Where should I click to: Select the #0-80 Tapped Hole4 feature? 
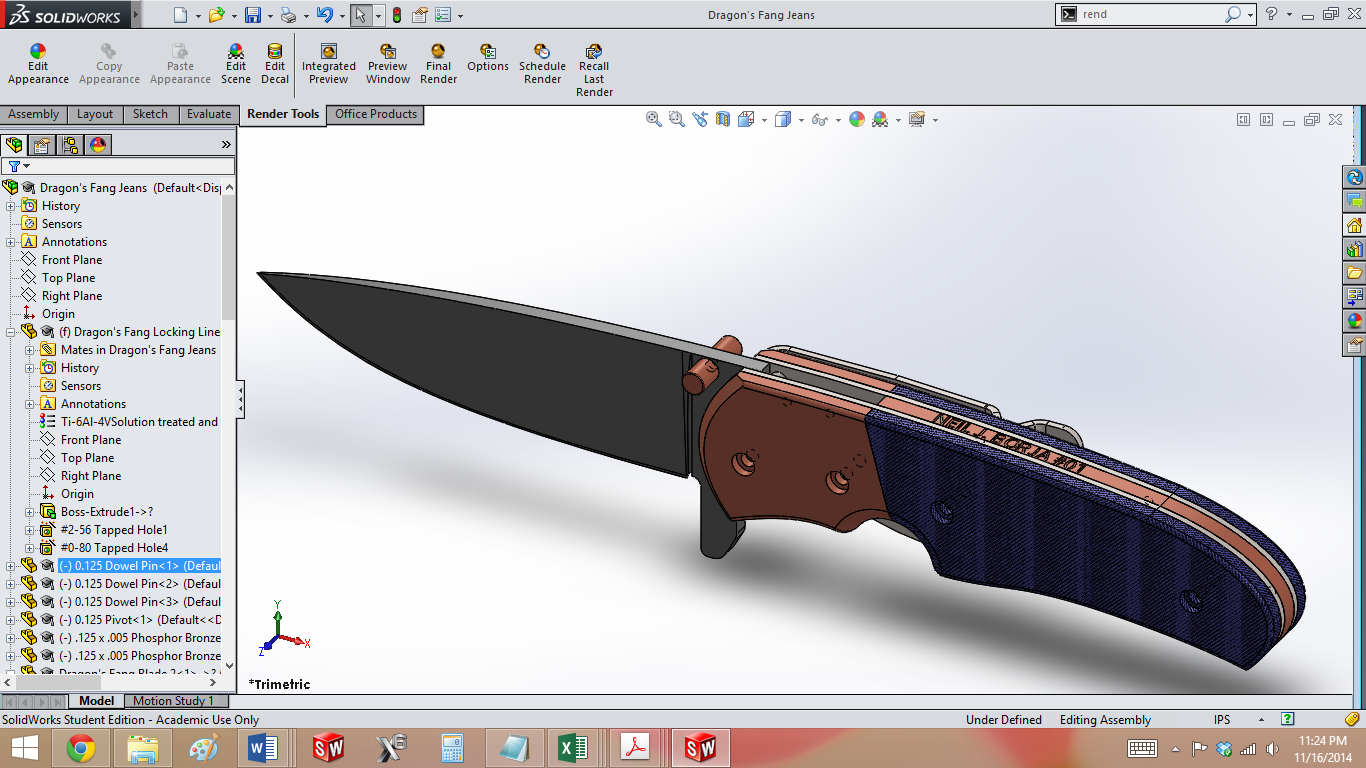(x=114, y=548)
